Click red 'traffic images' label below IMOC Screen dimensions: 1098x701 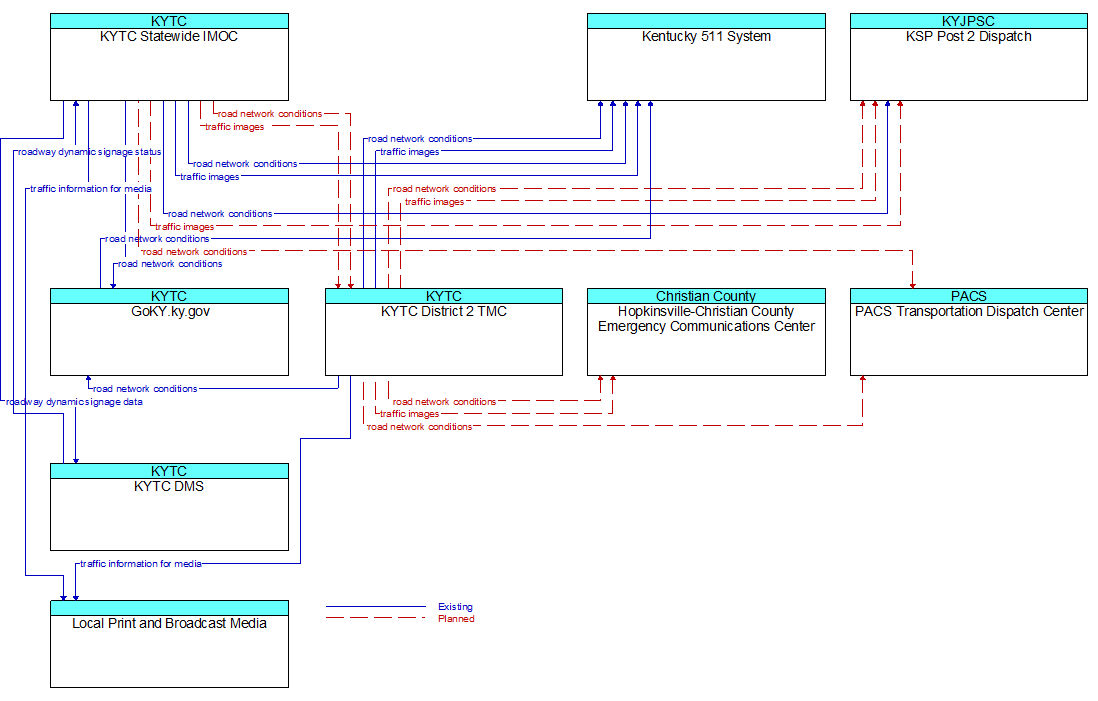[x=235, y=127]
